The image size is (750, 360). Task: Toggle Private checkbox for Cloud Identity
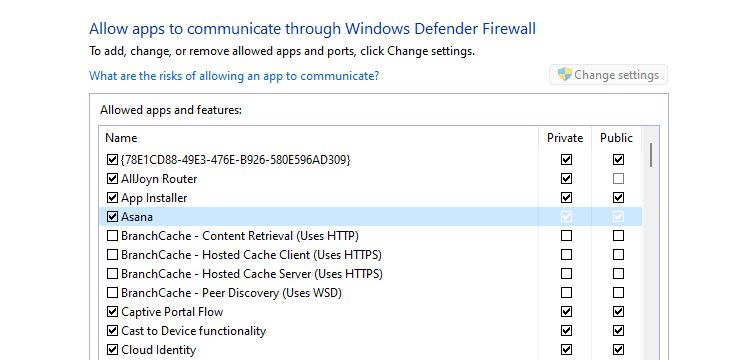(x=566, y=350)
